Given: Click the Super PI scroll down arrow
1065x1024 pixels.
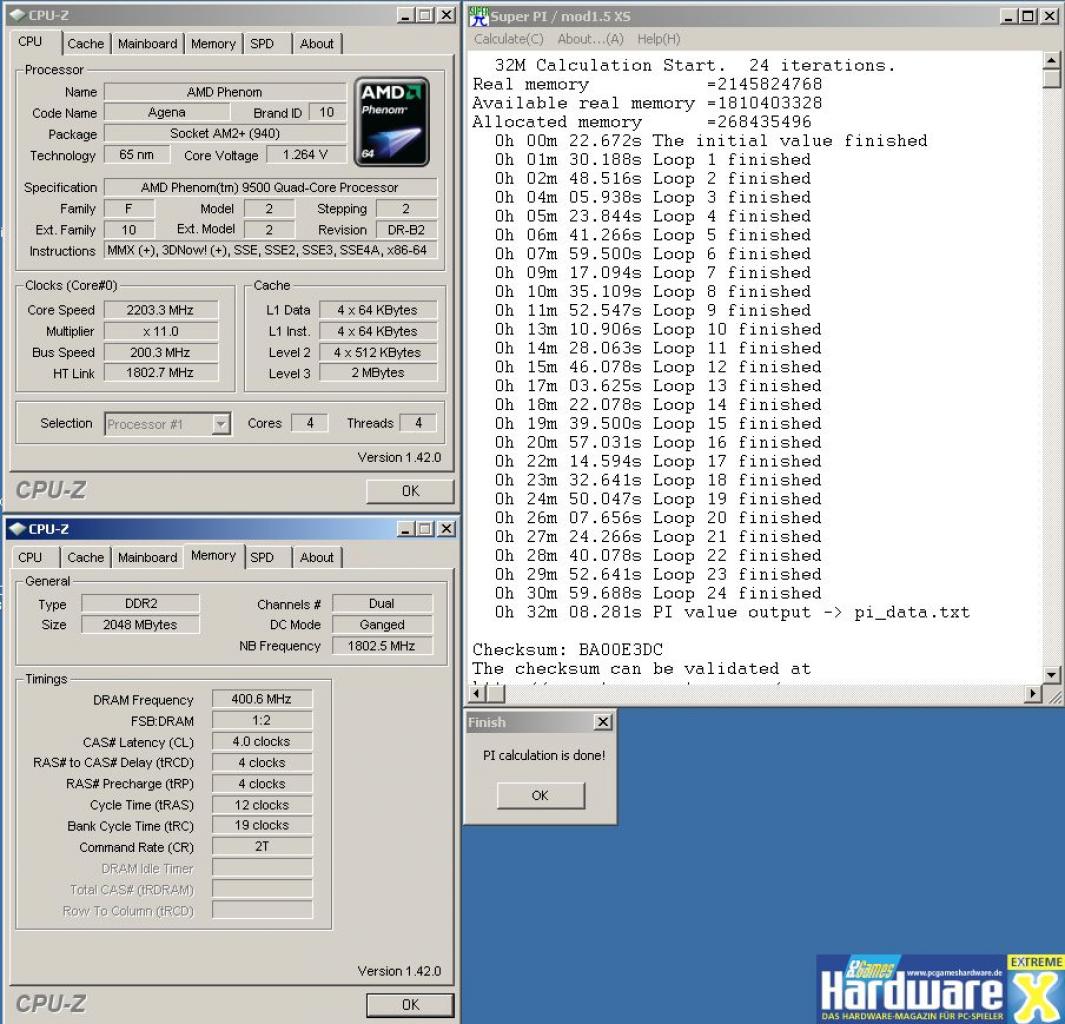Looking at the screenshot, I should coord(1051,675).
